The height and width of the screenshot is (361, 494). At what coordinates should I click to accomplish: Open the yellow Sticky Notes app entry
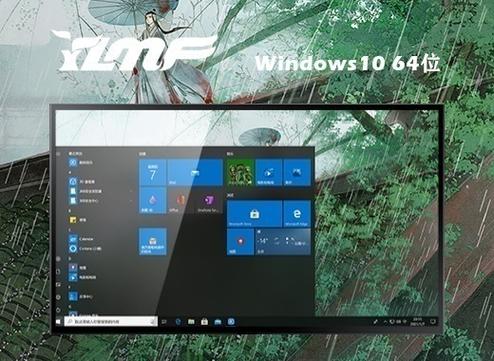pyautogui.click(x=78, y=220)
